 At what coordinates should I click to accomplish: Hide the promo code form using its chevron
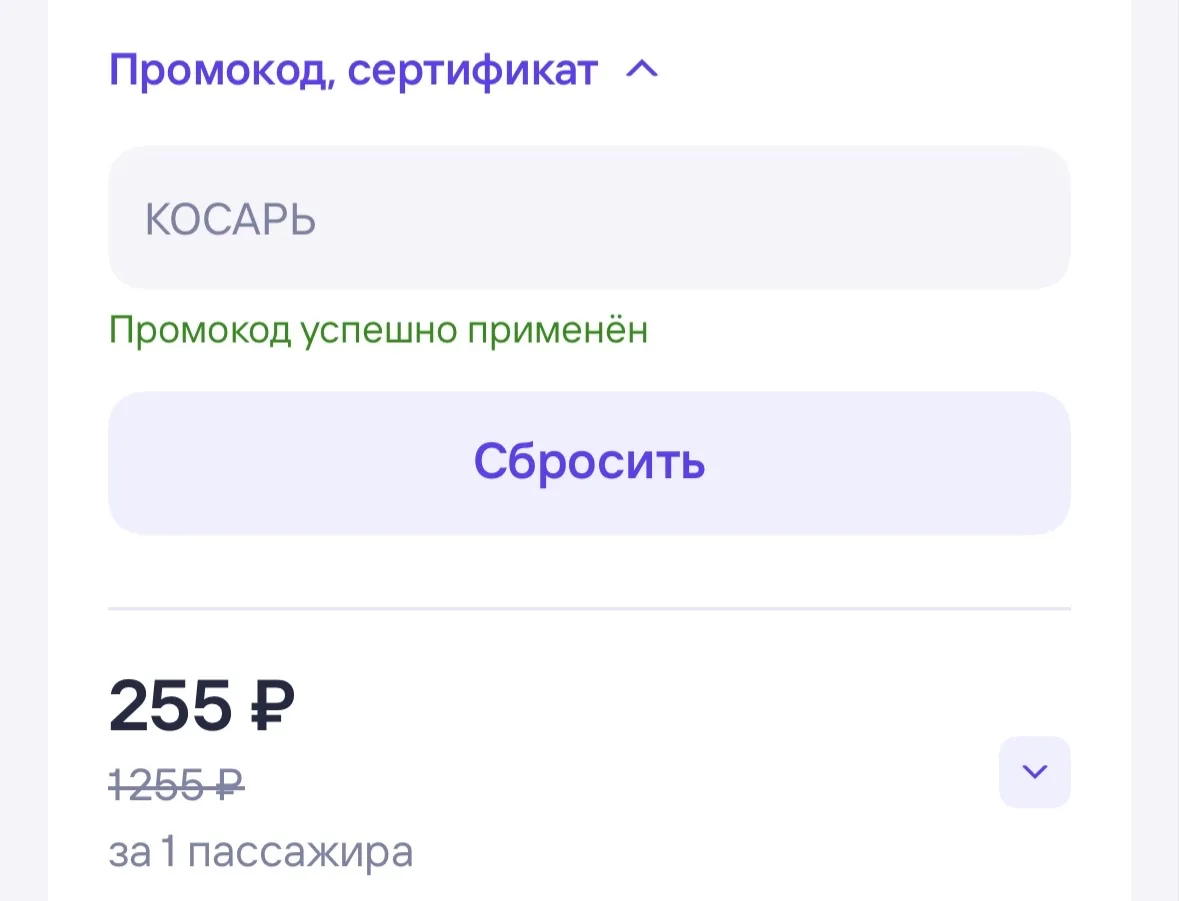(x=642, y=70)
